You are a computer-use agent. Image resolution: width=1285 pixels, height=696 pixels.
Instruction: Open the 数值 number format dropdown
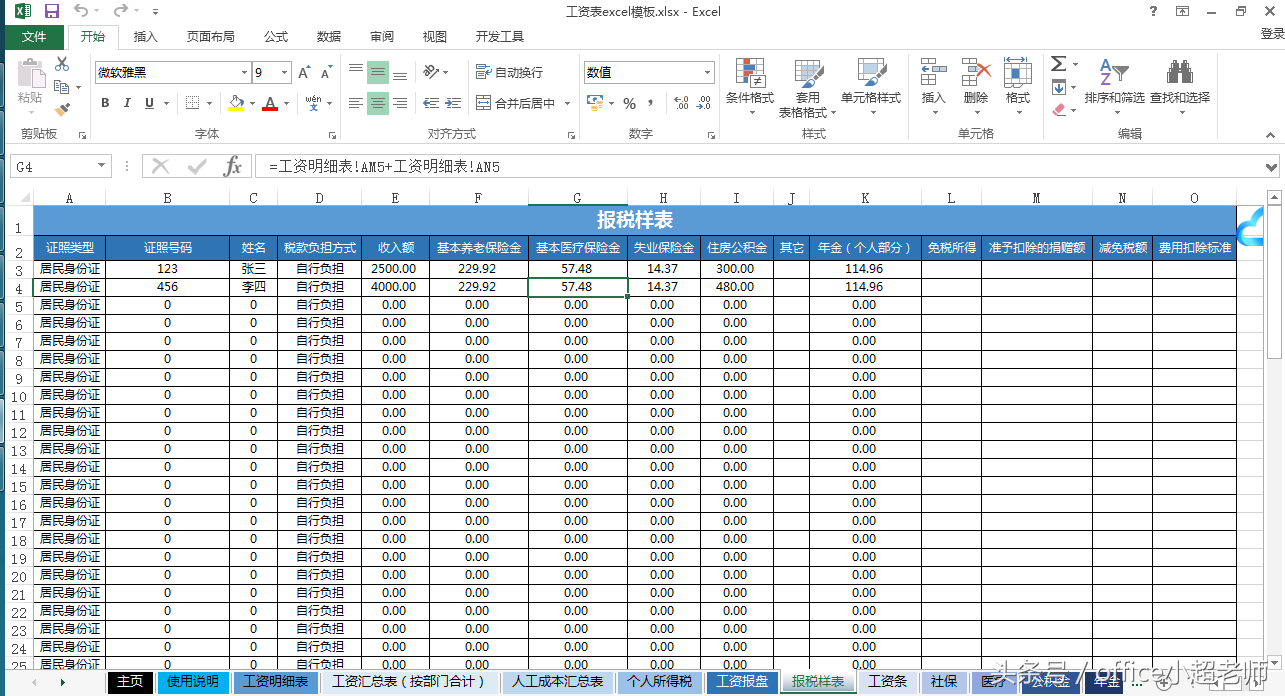click(x=708, y=72)
